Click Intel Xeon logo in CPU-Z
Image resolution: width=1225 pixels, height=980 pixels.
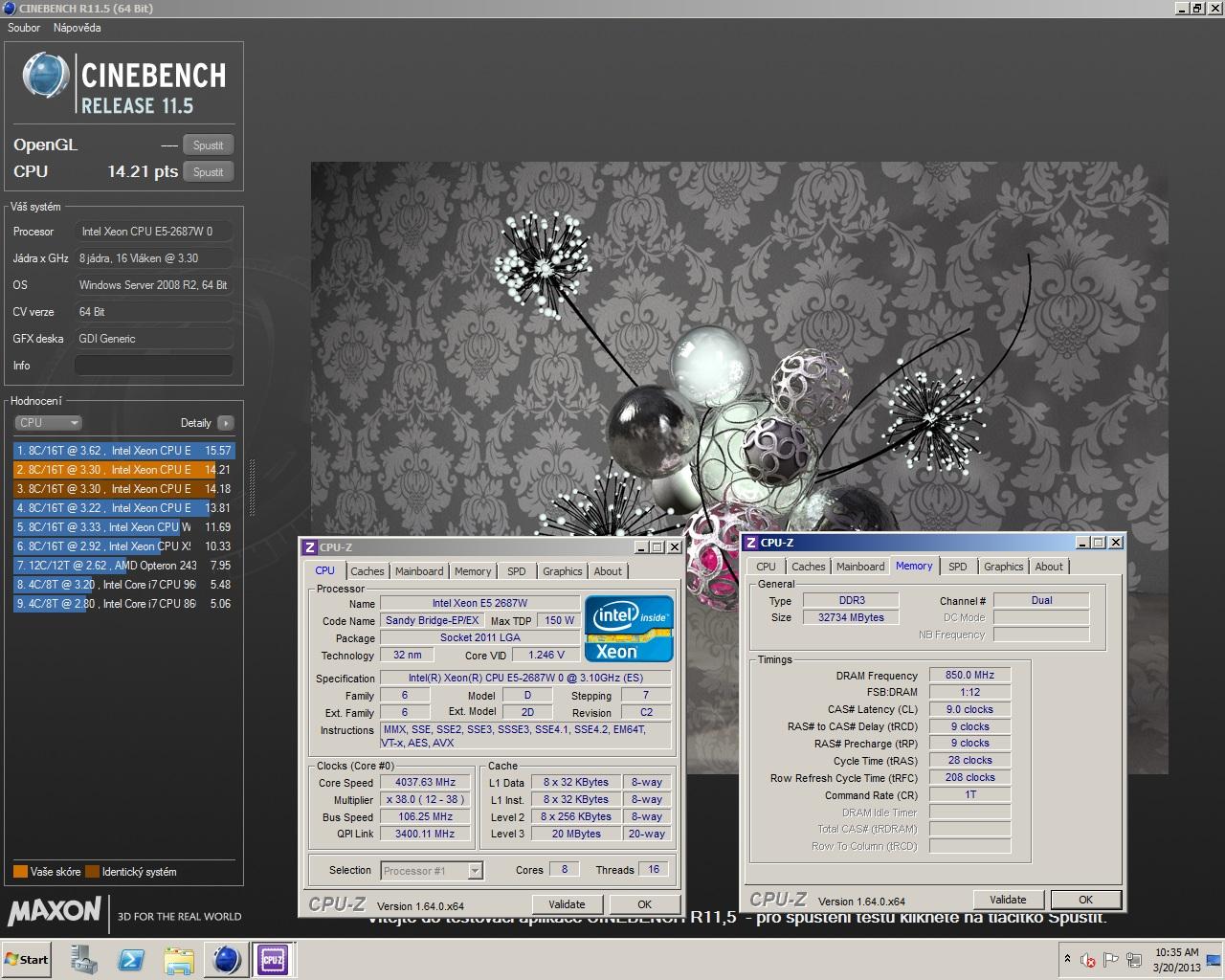[629, 630]
